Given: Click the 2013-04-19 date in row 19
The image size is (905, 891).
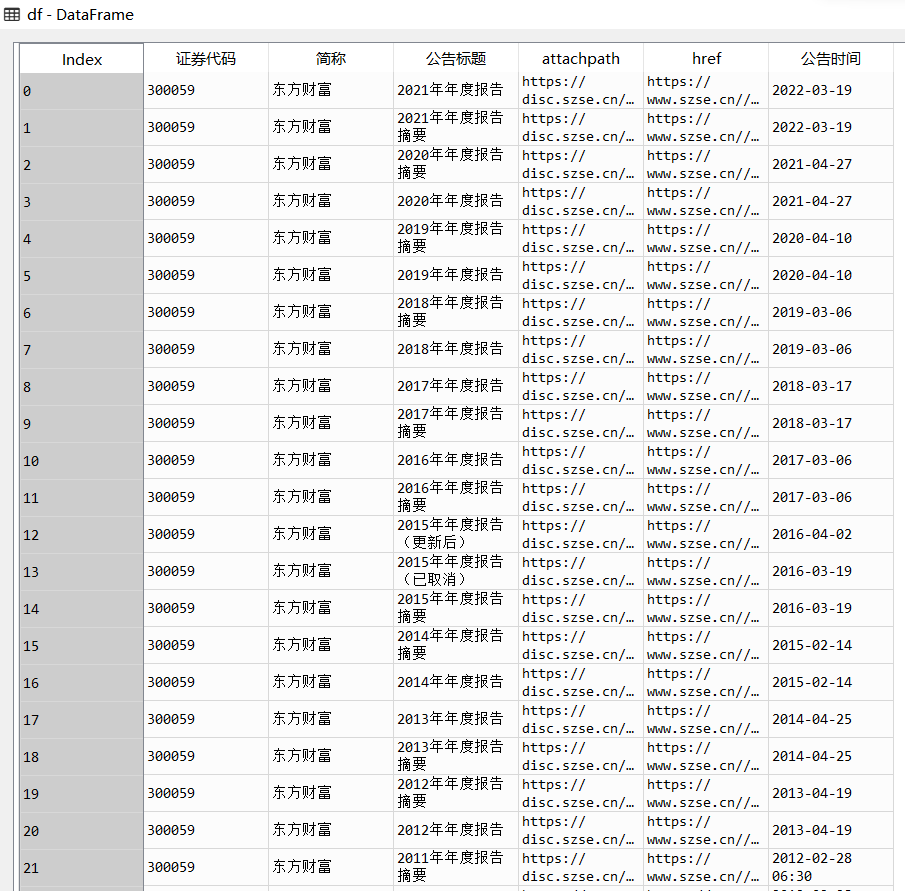Looking at the screenshot, I should (x=831, y=793).
